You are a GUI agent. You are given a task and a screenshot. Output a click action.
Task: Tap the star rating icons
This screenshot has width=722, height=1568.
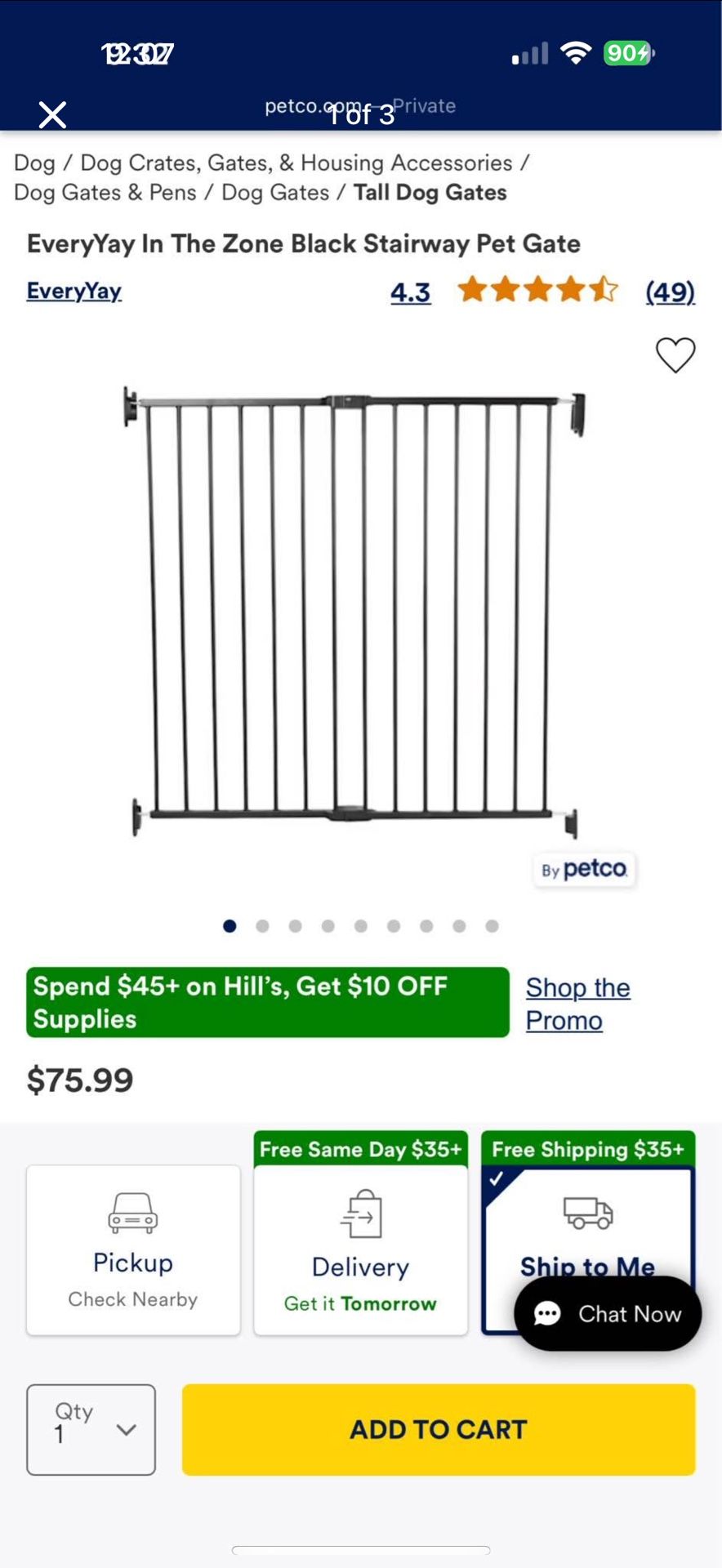537,290
